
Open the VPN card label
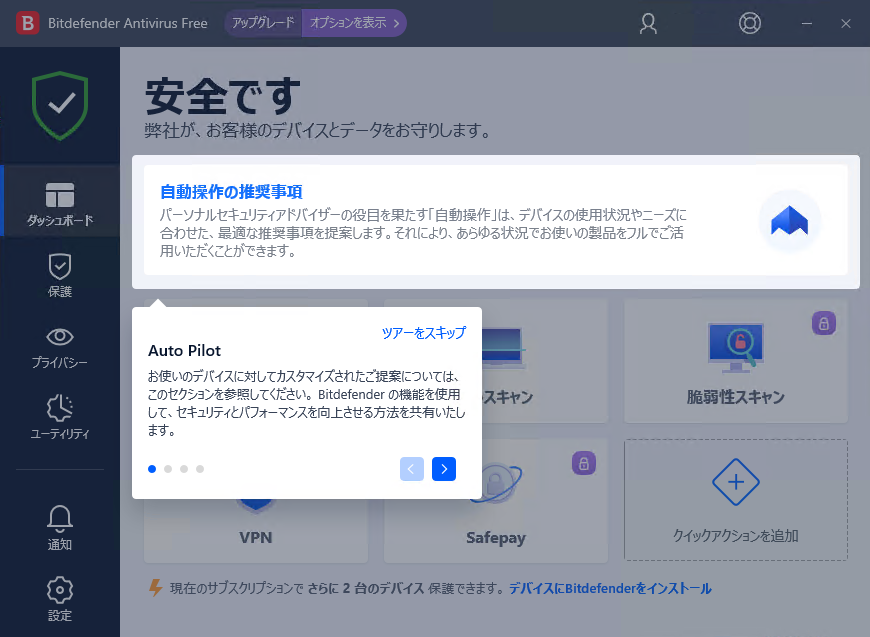[x=256, y=538]
